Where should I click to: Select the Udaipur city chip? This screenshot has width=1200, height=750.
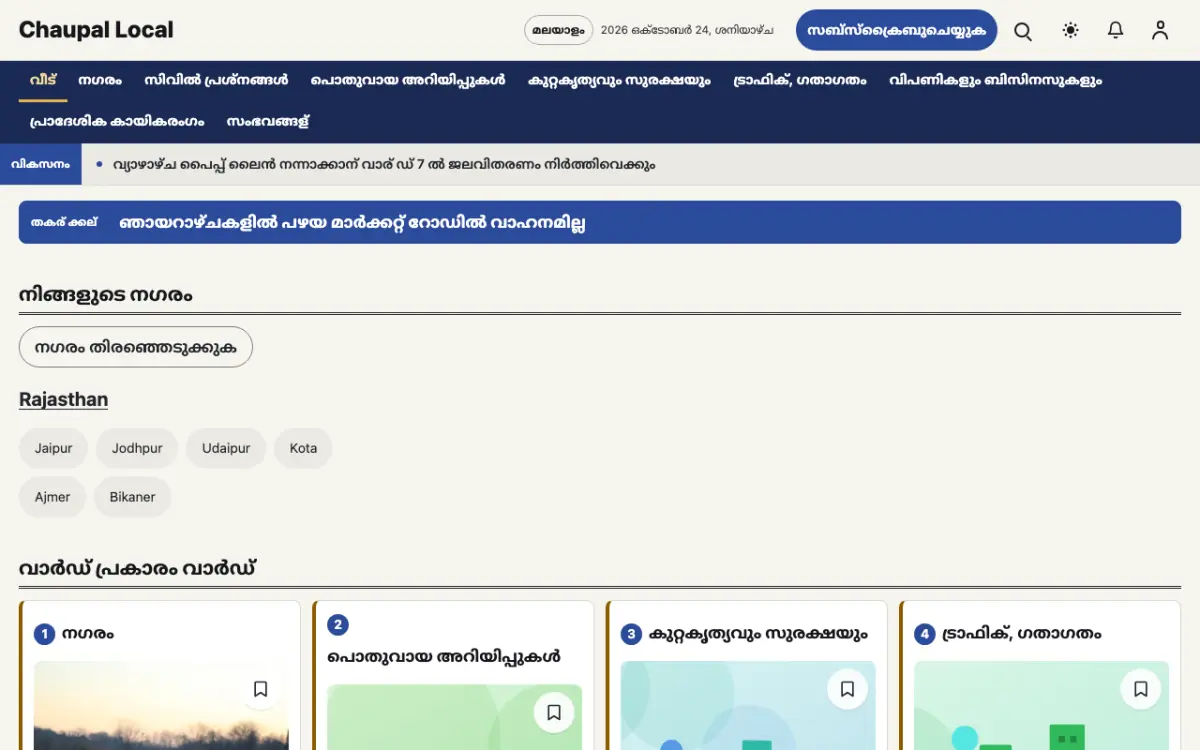click(226, 448)
